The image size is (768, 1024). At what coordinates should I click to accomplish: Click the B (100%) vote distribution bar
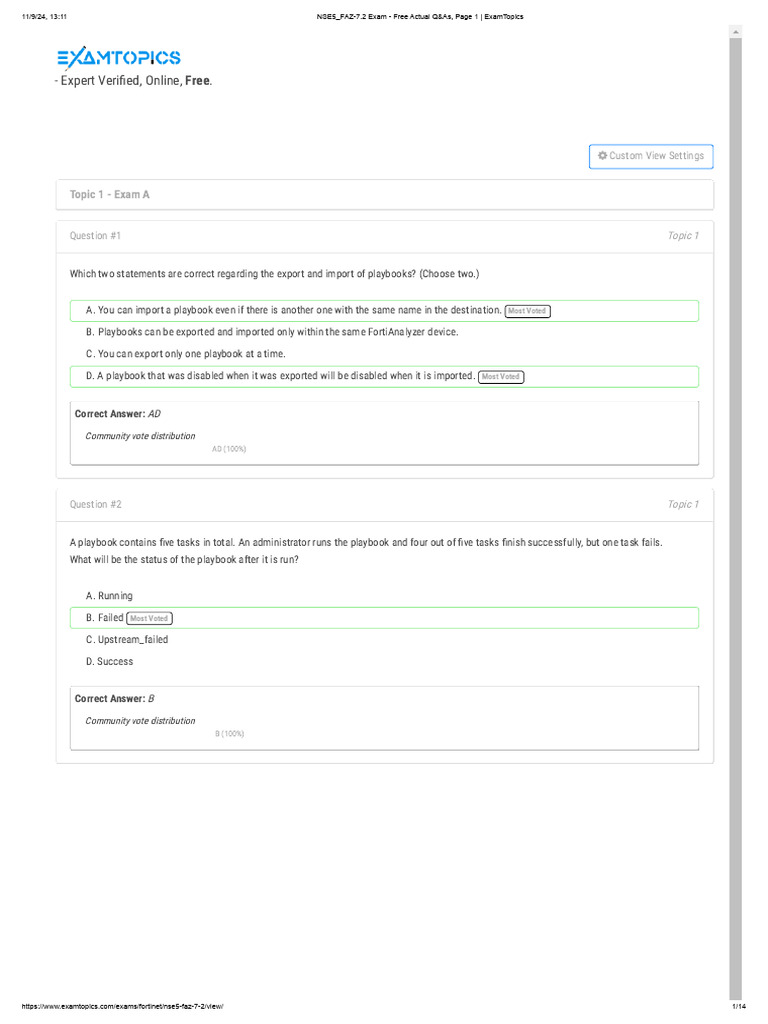(x=229, y=734)
